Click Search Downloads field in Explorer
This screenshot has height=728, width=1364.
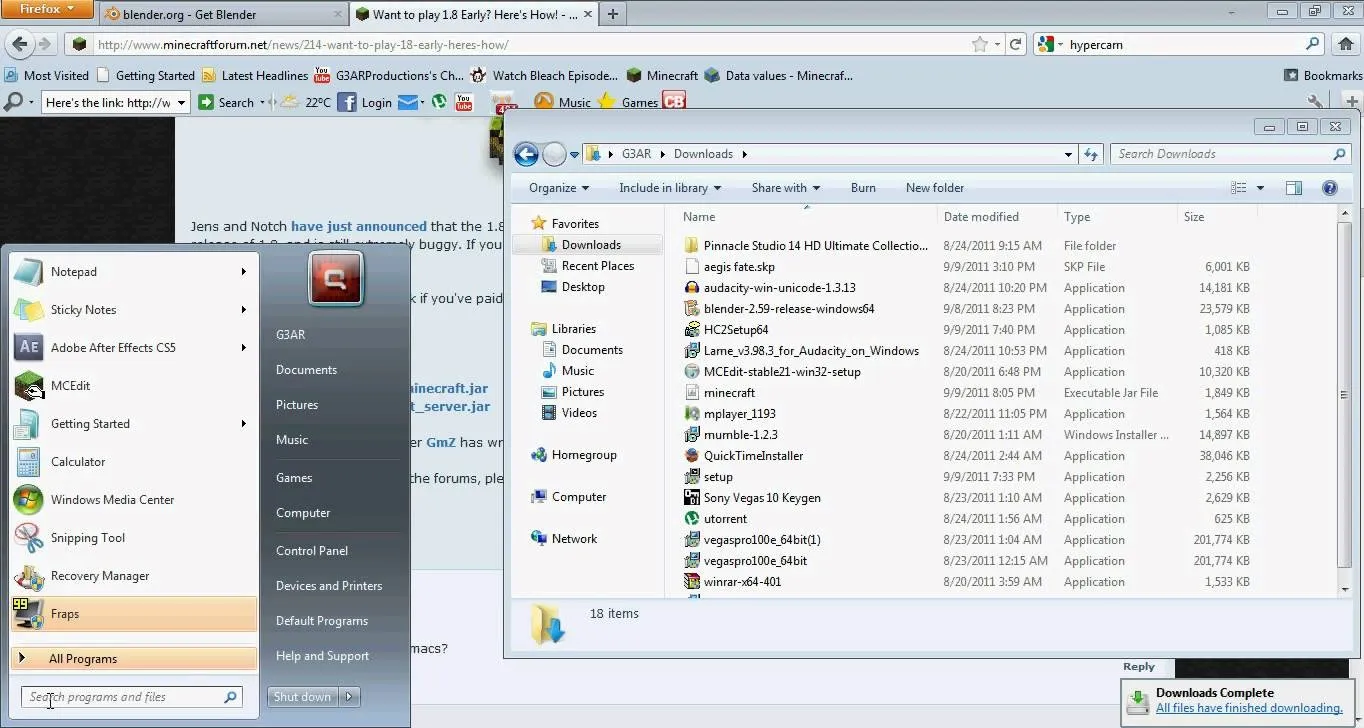pyautogui.click(x=1230, y=154)
